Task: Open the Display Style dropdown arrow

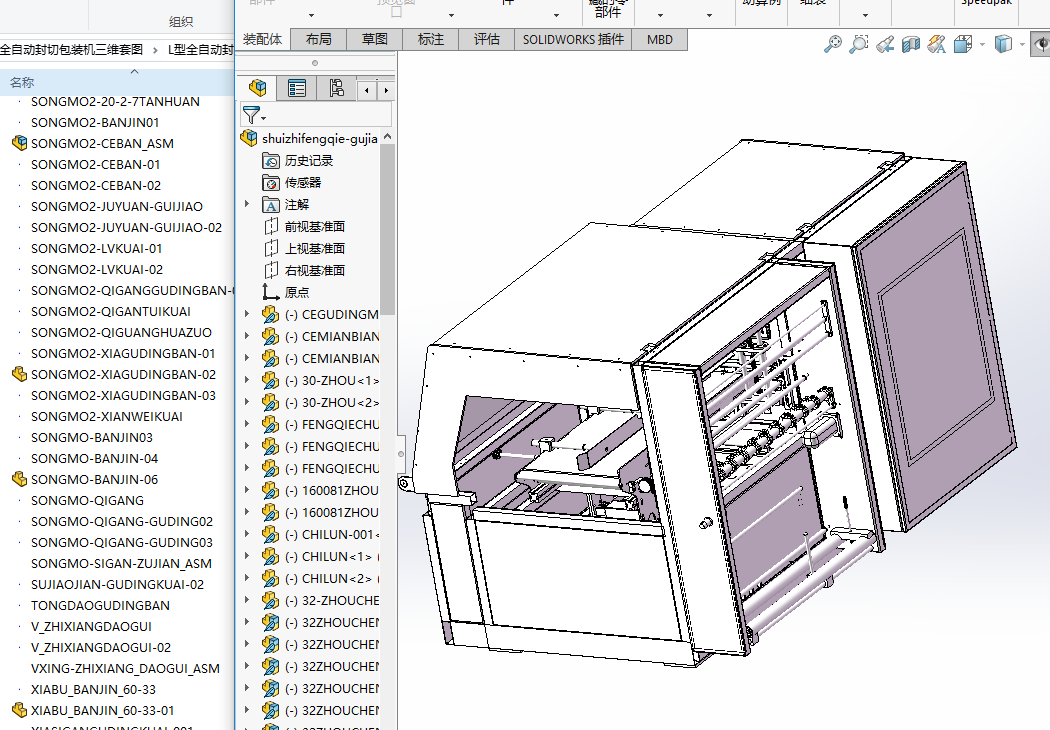Action: point(1021,45)
